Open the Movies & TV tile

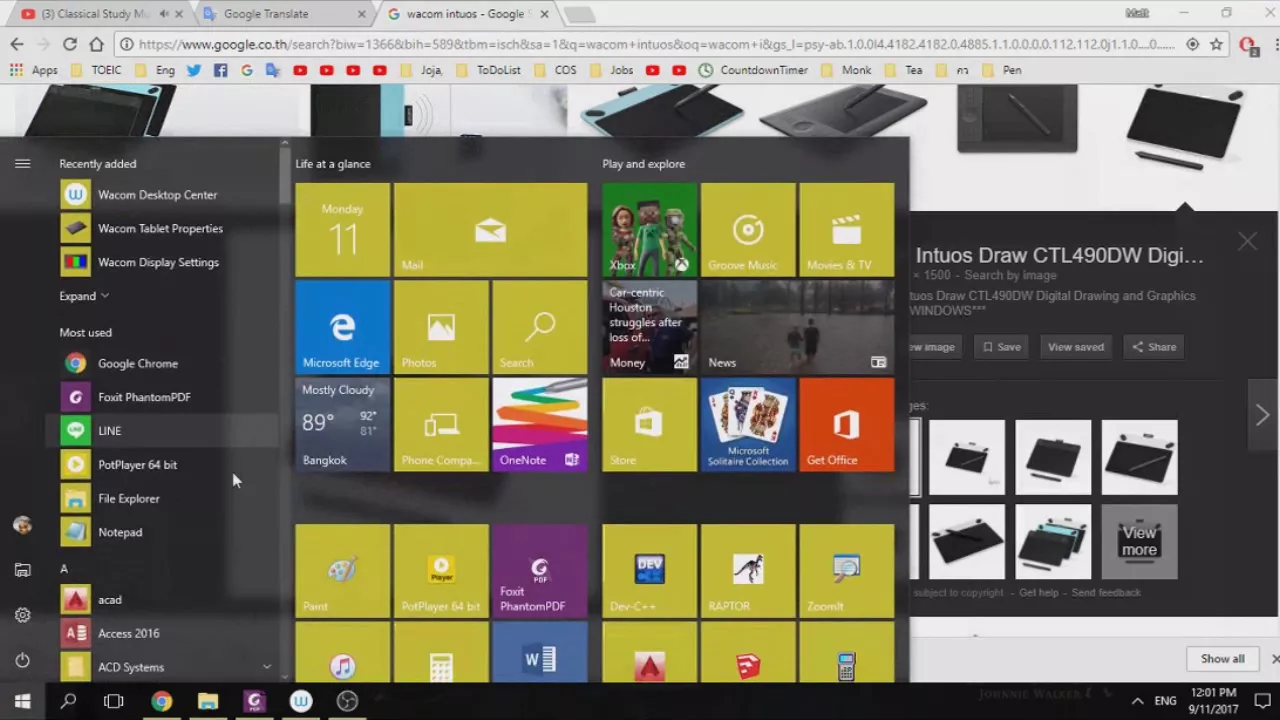[x=847, y=229]
